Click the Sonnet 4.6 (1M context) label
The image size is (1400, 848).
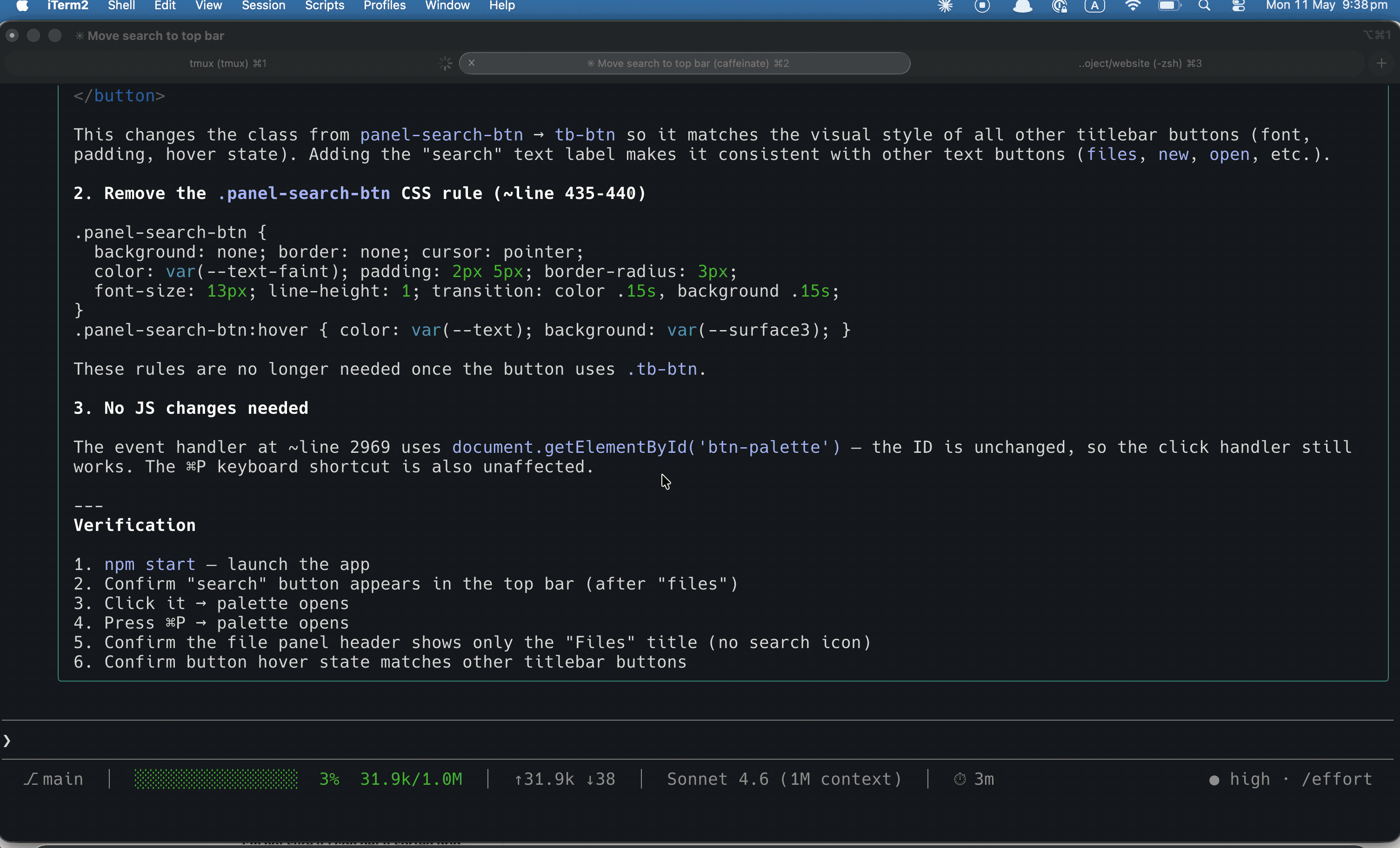pos(784,779)
